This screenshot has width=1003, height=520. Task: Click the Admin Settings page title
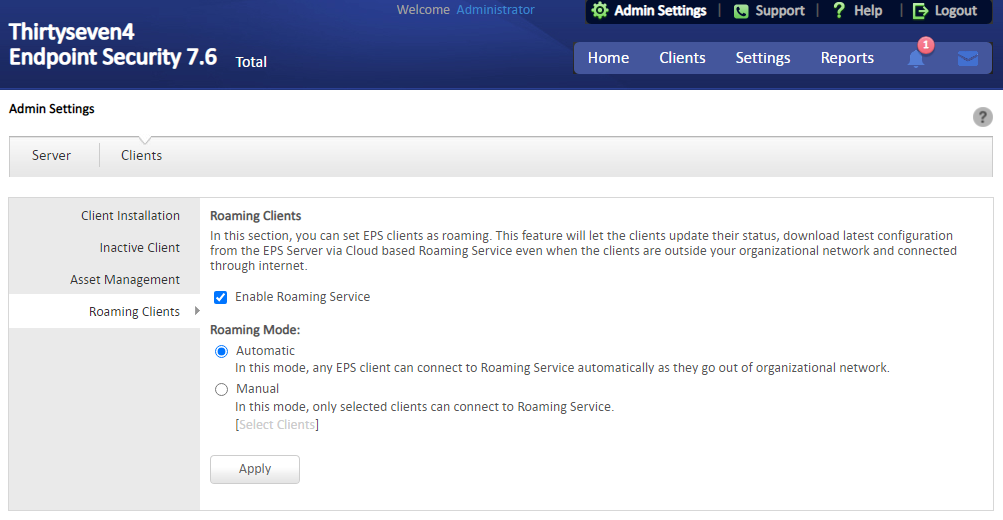coord(52,109)
